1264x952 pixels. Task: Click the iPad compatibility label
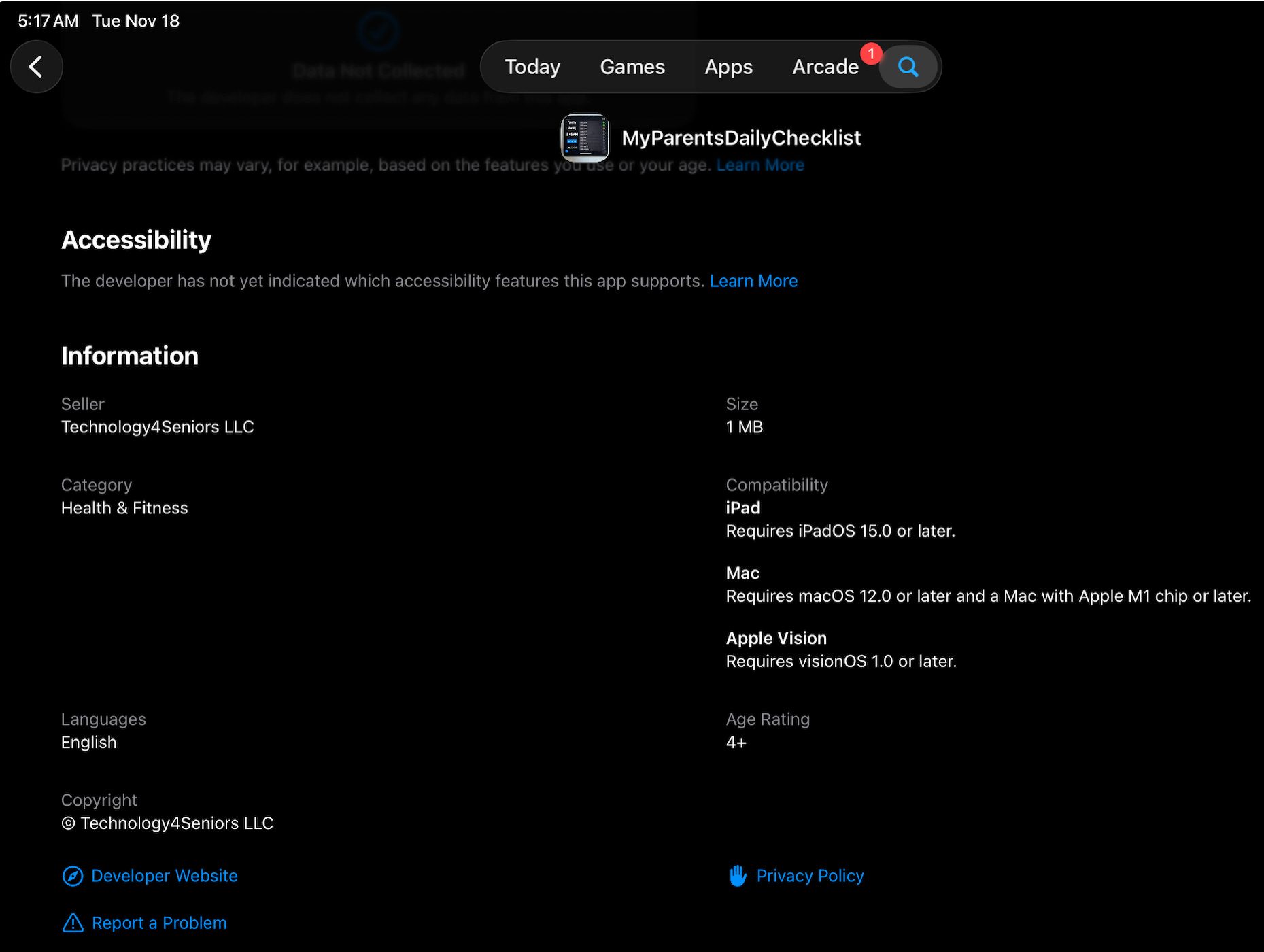[743, 508]
